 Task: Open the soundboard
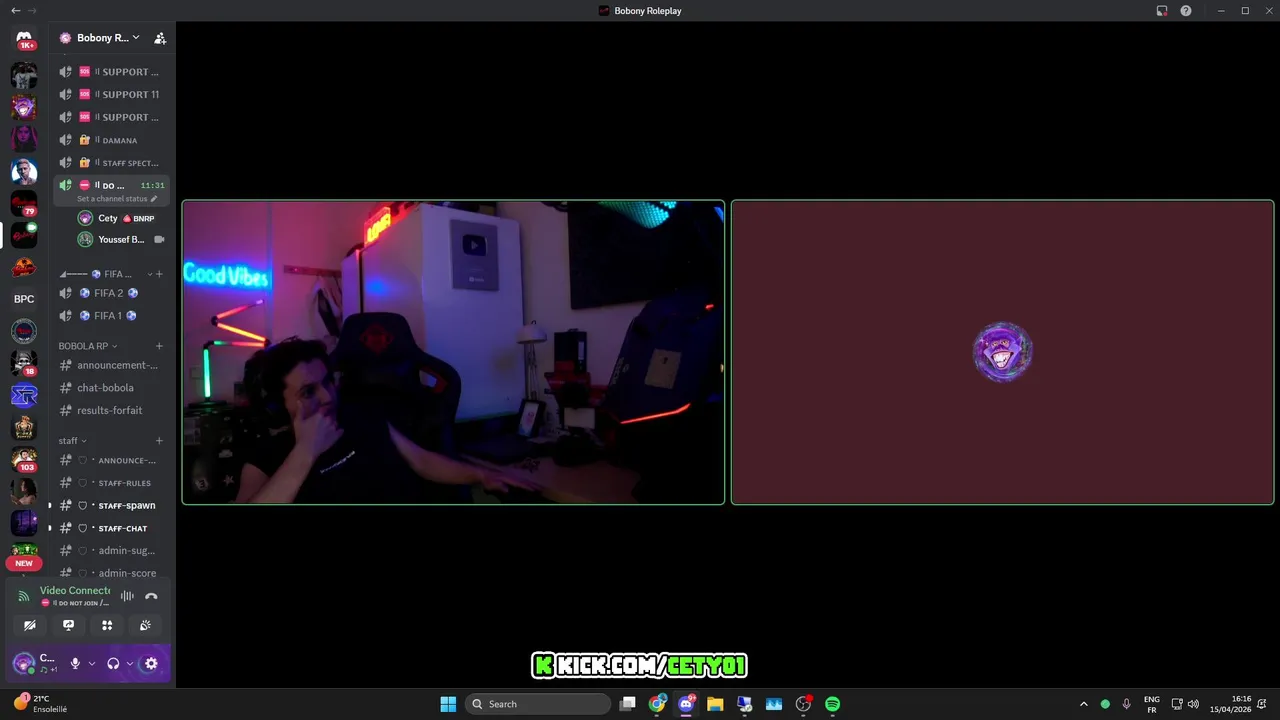pyautogui.click(x=145, y=625)
